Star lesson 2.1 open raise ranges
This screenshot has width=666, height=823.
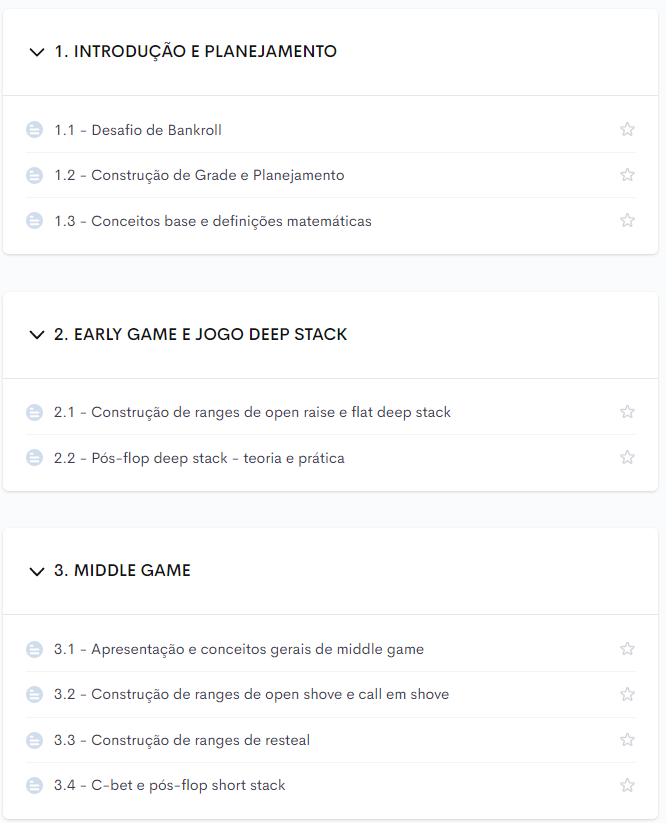[627, 412]
